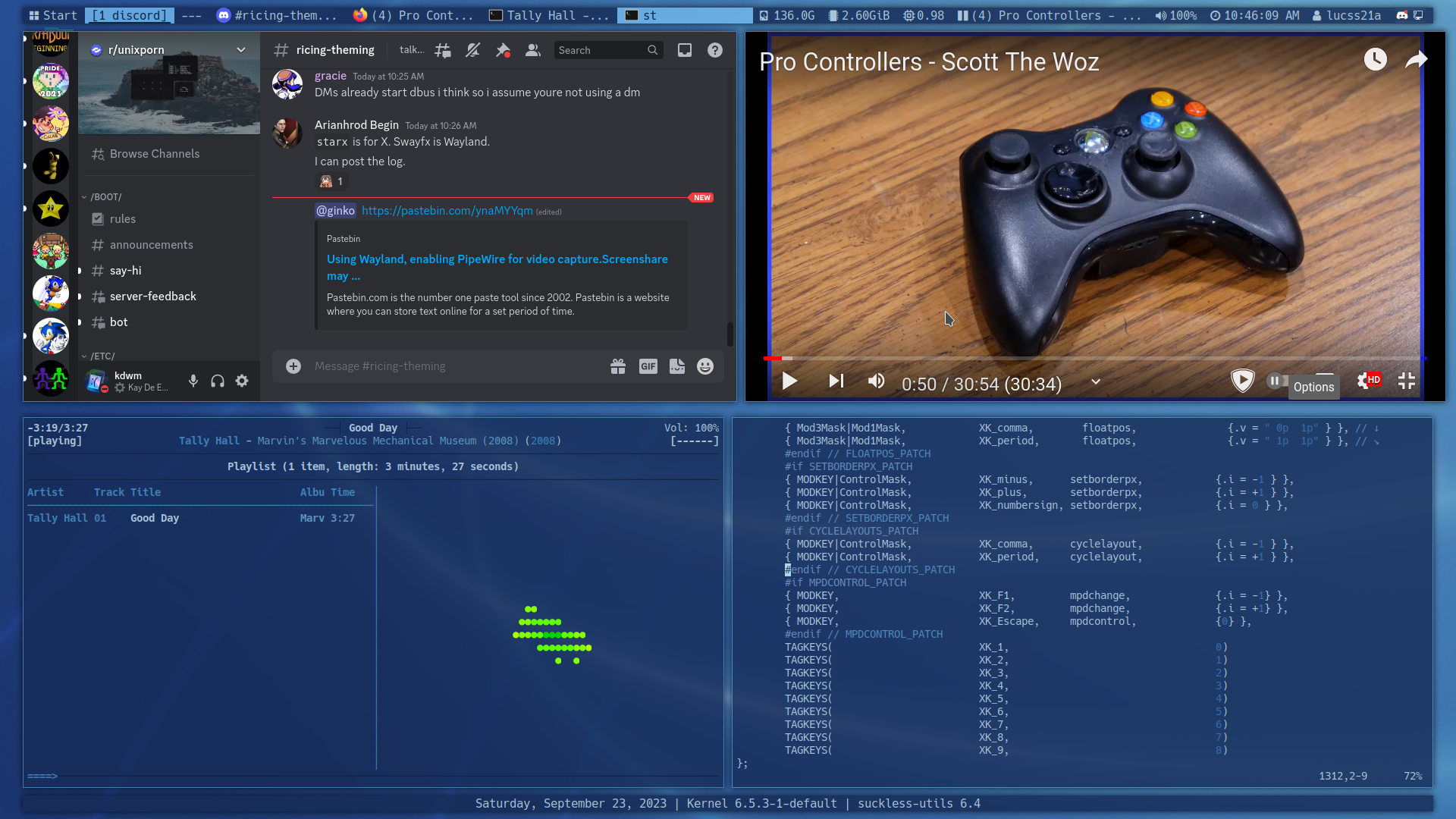Switch to Firefox (4) Pro Cont... task
Screen dimensions: 1456x819
[413, 15]
